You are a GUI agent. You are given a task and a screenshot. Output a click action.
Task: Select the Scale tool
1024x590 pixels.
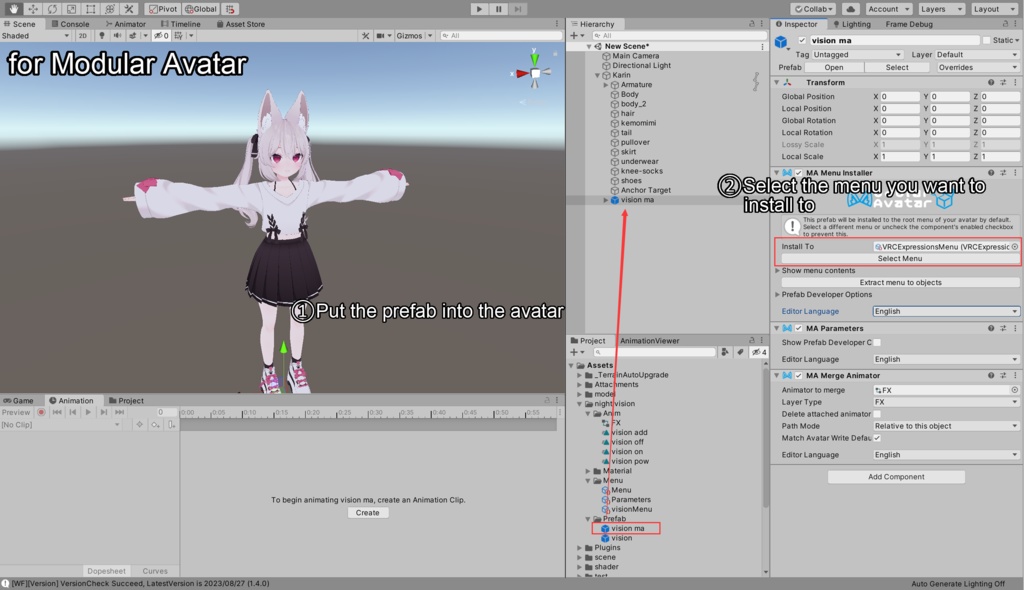[x=71, y=8]
